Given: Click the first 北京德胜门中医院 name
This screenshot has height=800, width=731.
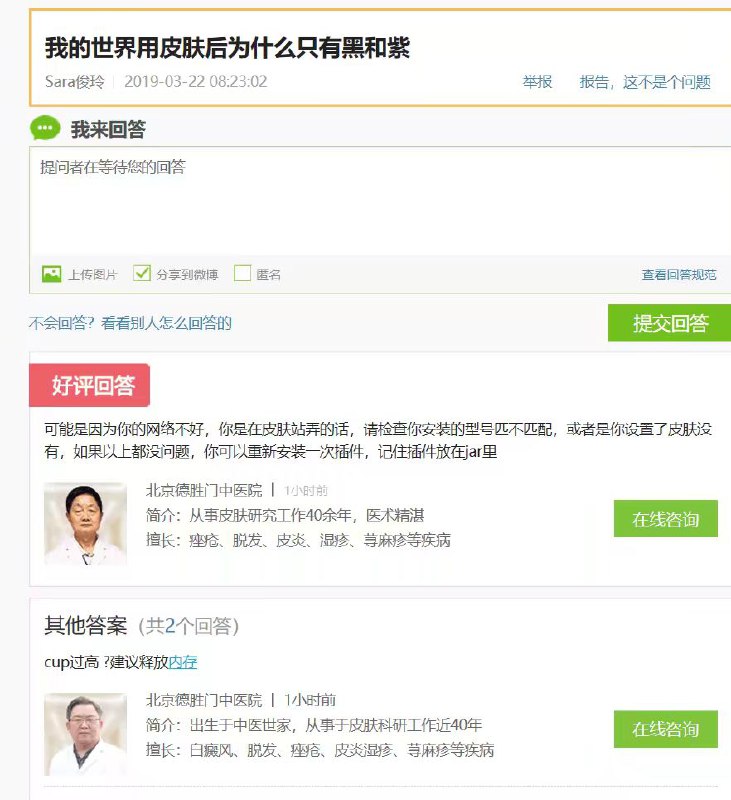Looking at the screenshot, I should coord(204,490).
